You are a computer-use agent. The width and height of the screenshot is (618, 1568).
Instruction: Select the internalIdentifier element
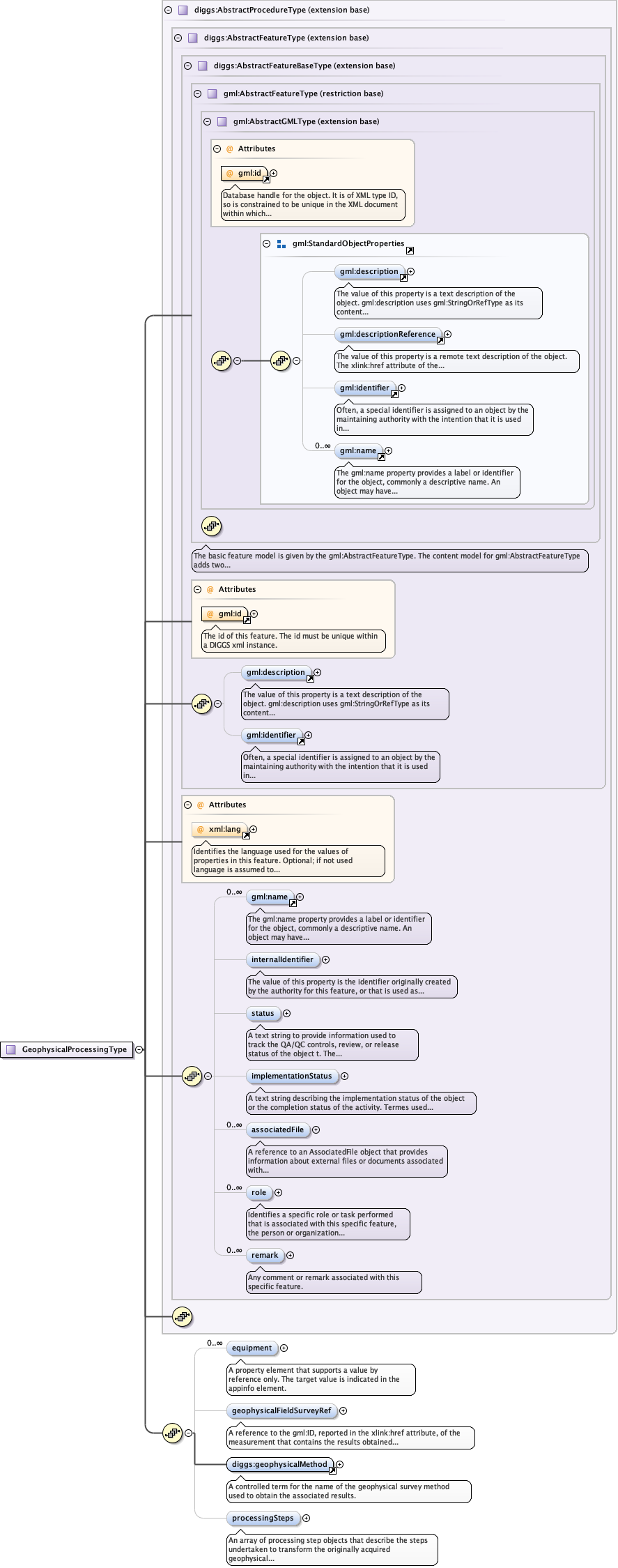click(x=282, y=960)
